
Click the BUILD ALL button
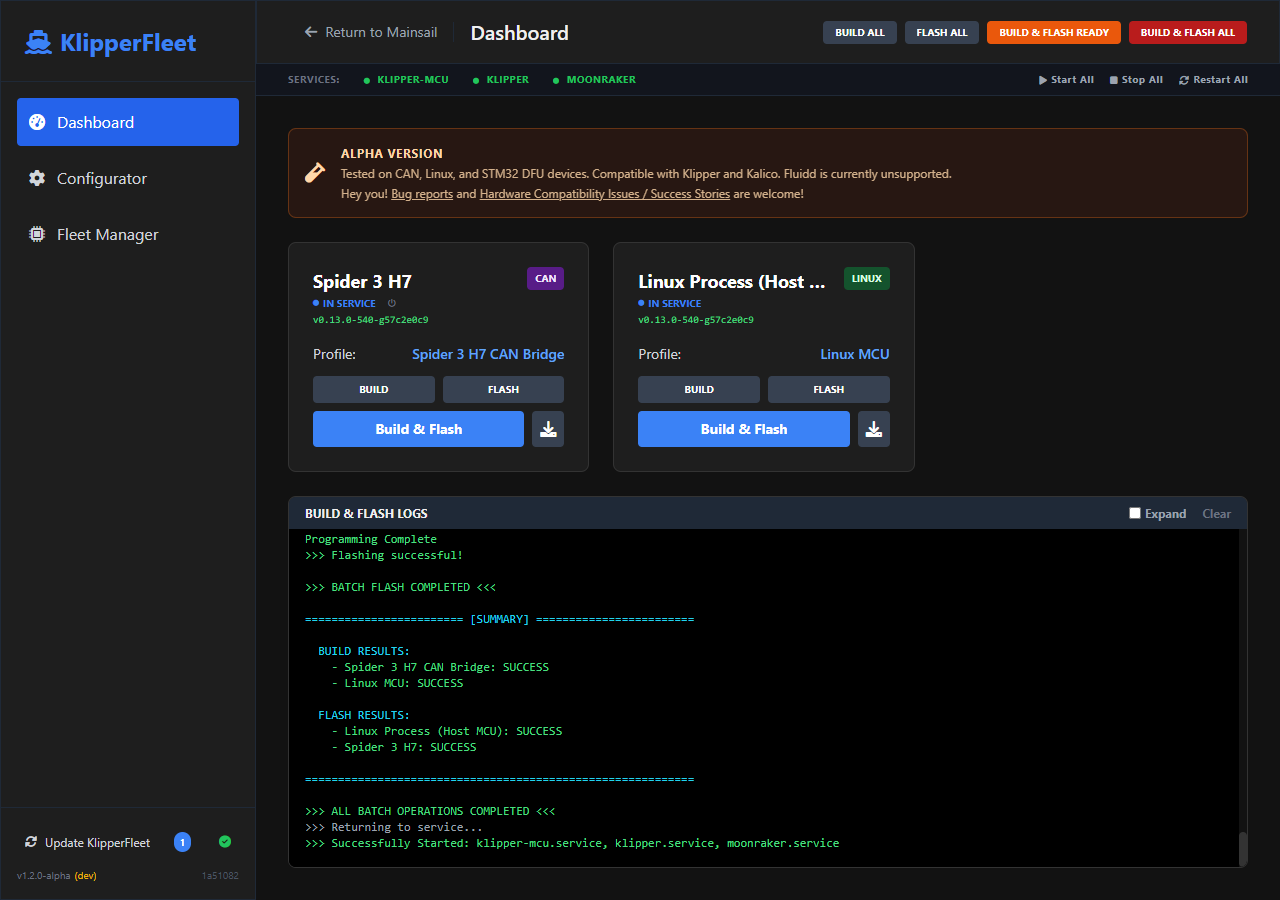coord(860,32)
